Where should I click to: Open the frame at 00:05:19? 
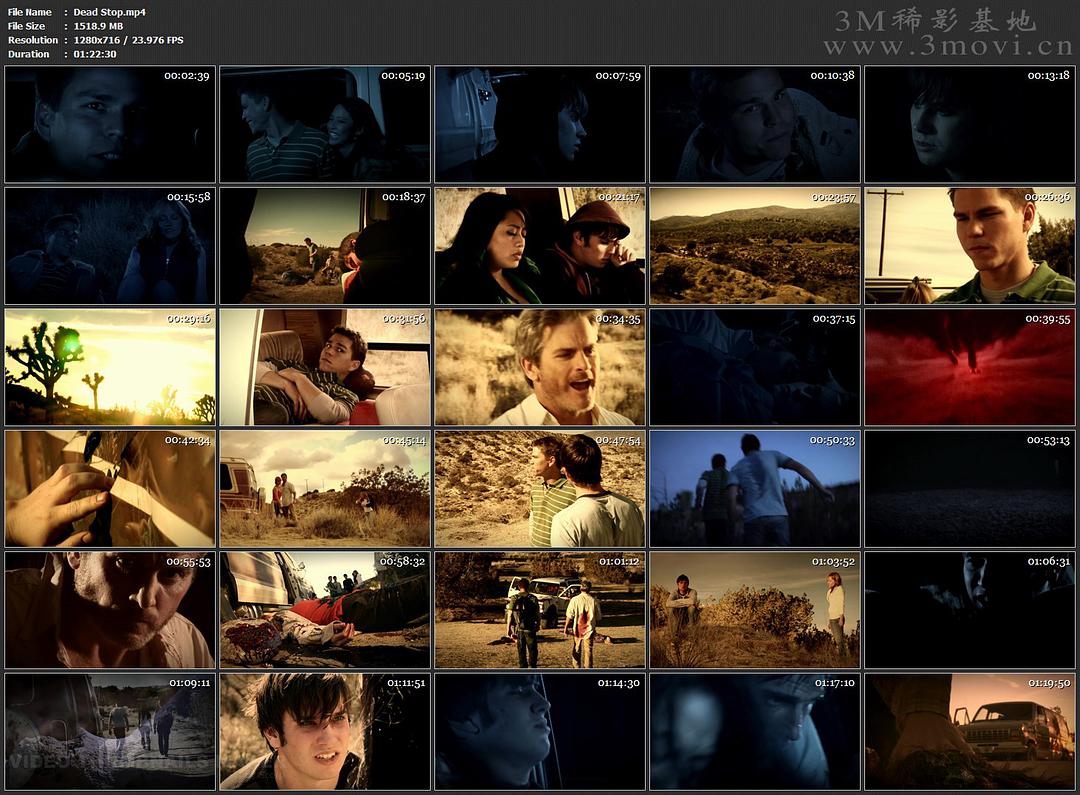point(325,124)
